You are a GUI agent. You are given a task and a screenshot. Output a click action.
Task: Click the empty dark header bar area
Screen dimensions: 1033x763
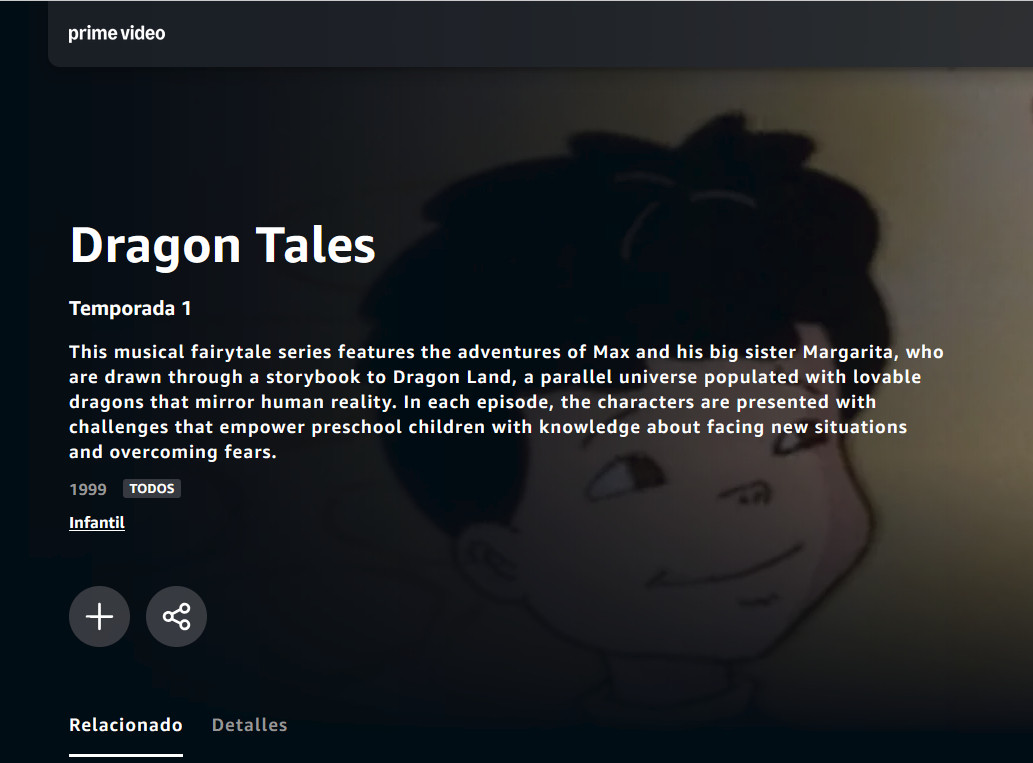click(x=593, y=33)
